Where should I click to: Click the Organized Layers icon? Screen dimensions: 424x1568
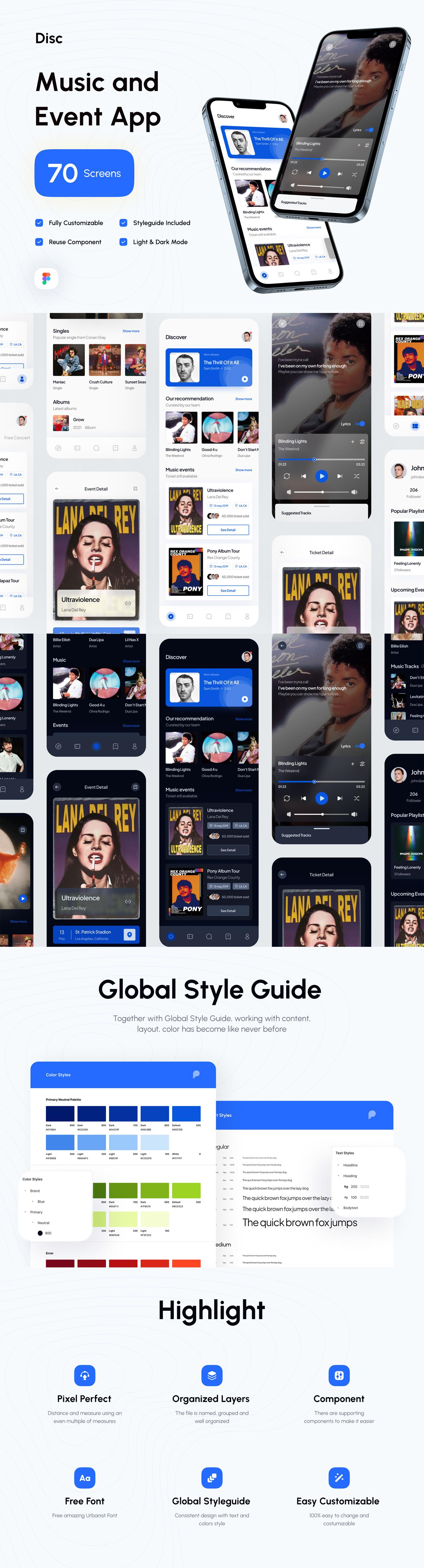212,1375
